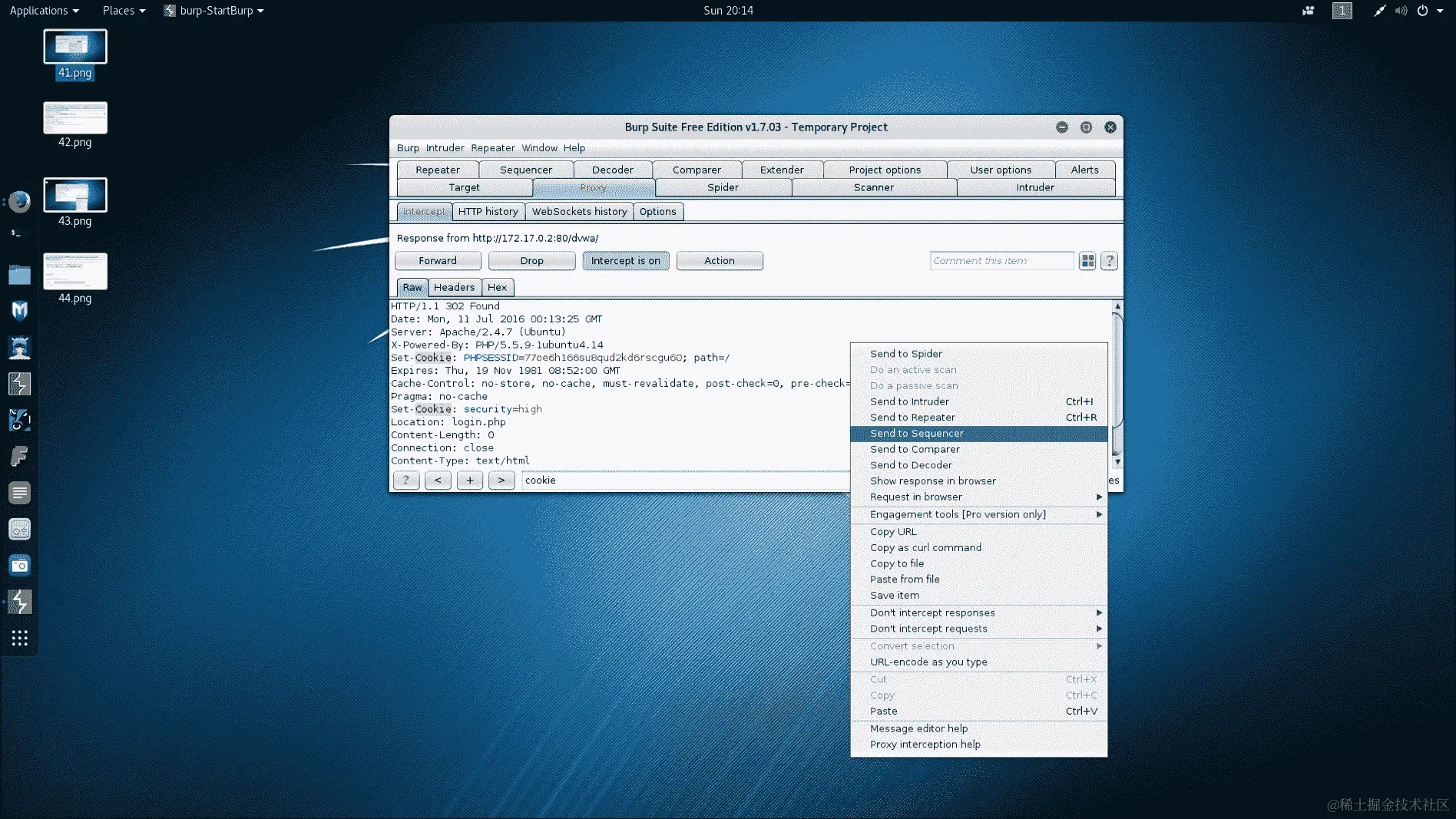
Task: Select URL-encode as you type
Action: click(x=979, y=662)
